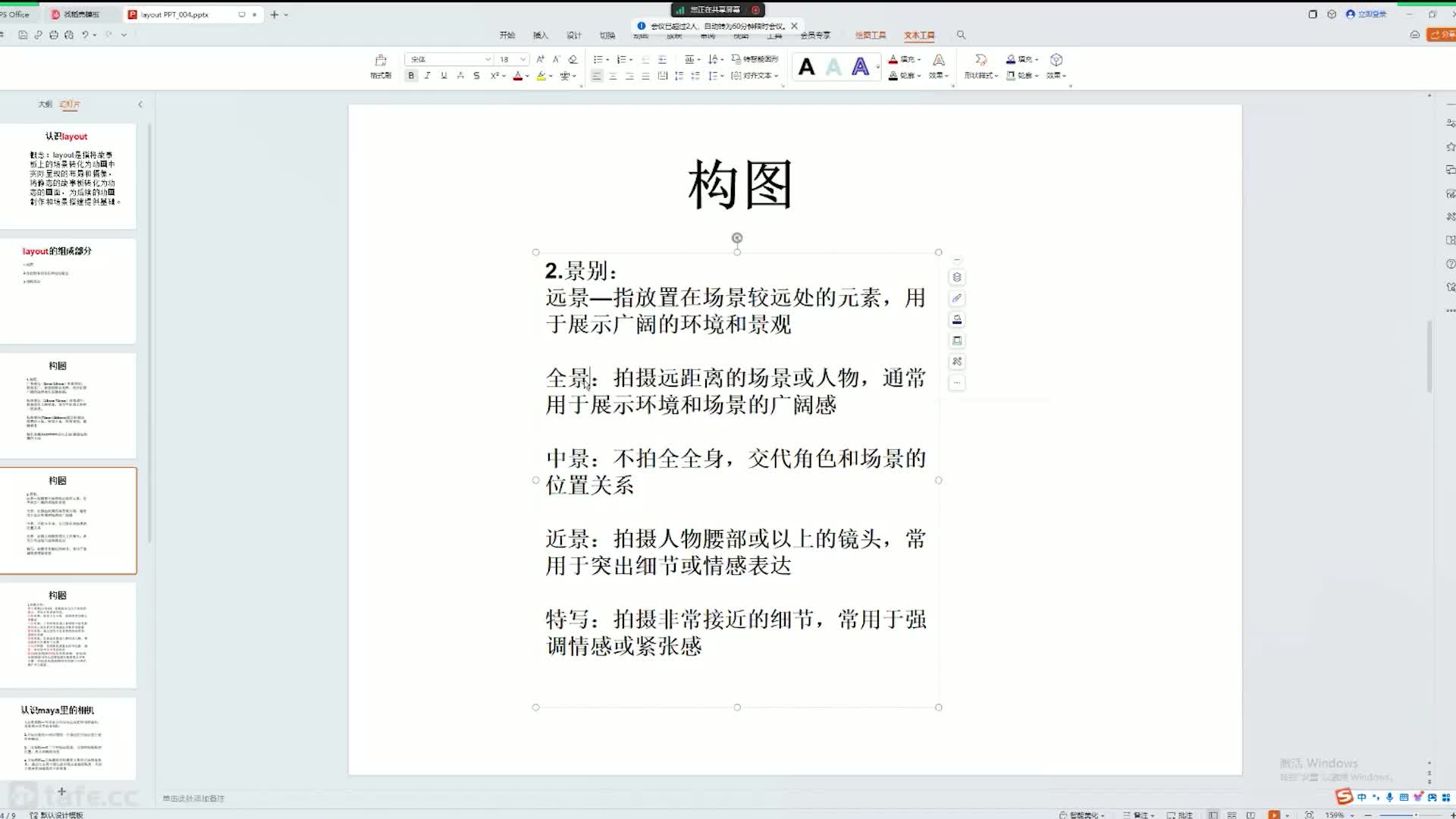Clear formatting with eraser icon
This screenshot has height=819, width=1456.
click(573, 59)
